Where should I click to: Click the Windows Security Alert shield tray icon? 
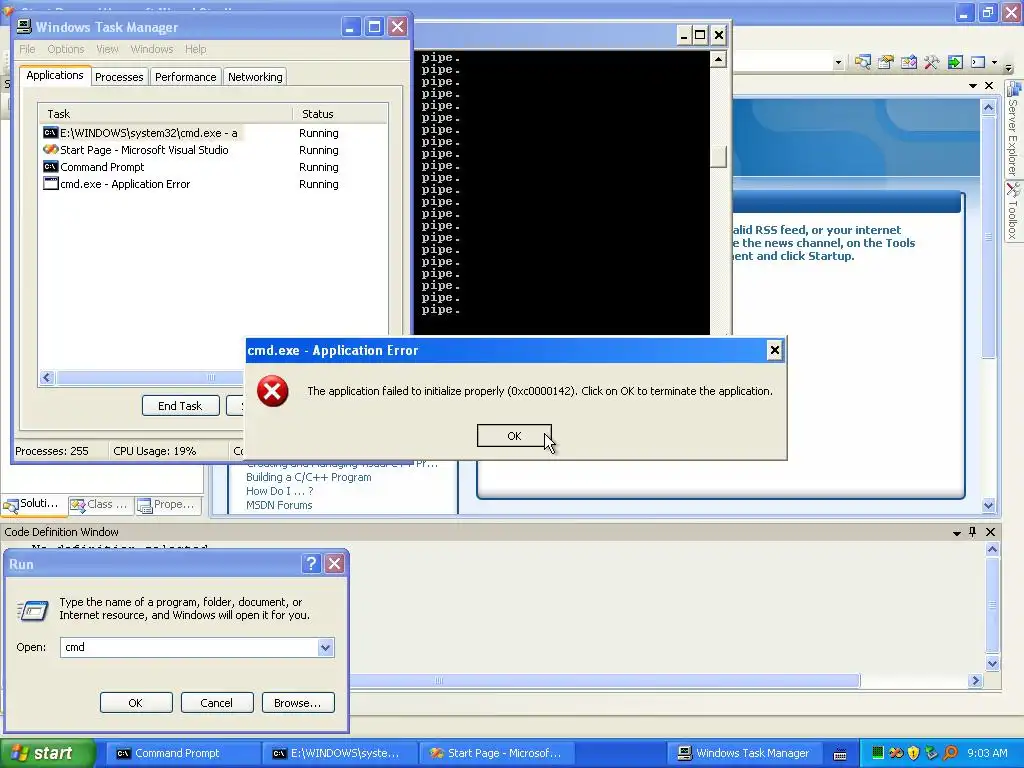[914, 753]
